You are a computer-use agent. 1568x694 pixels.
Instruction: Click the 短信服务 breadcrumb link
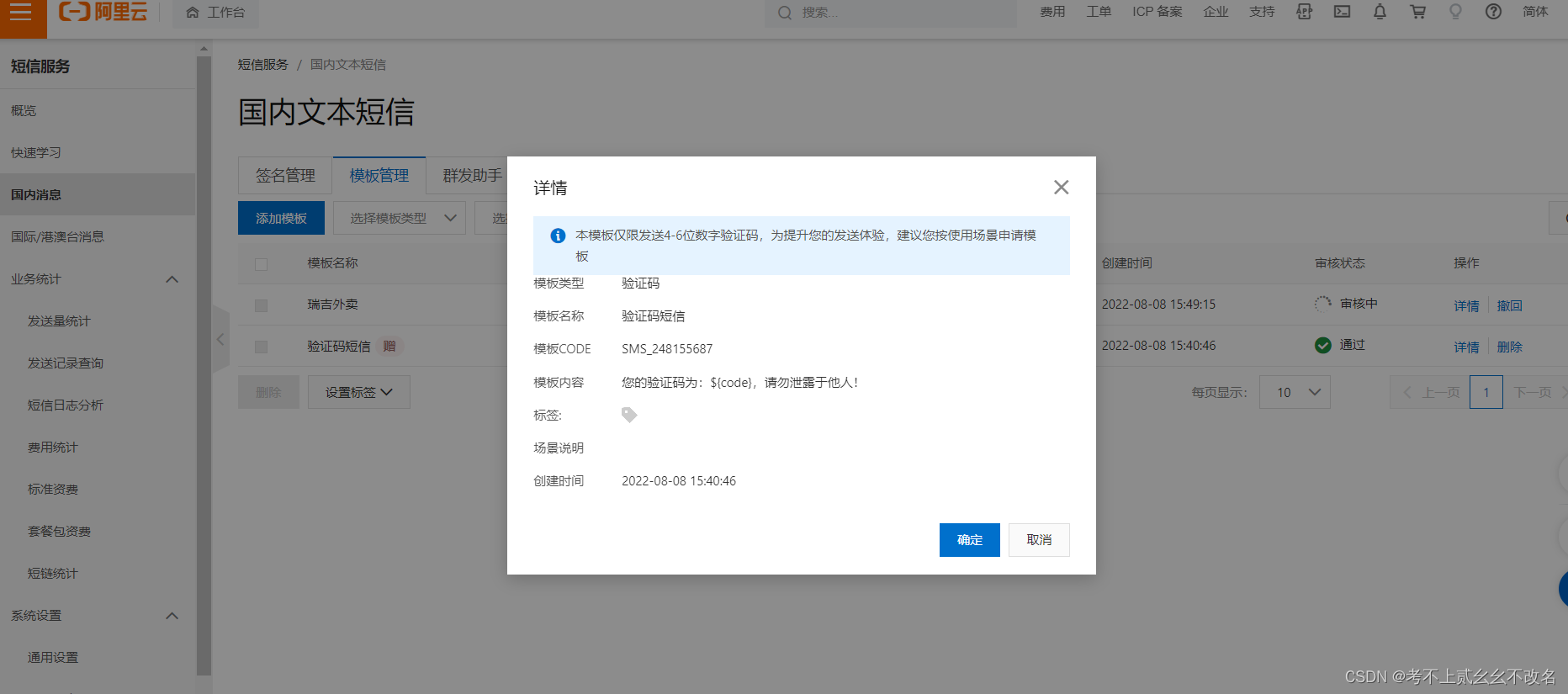tap(262, 65)
